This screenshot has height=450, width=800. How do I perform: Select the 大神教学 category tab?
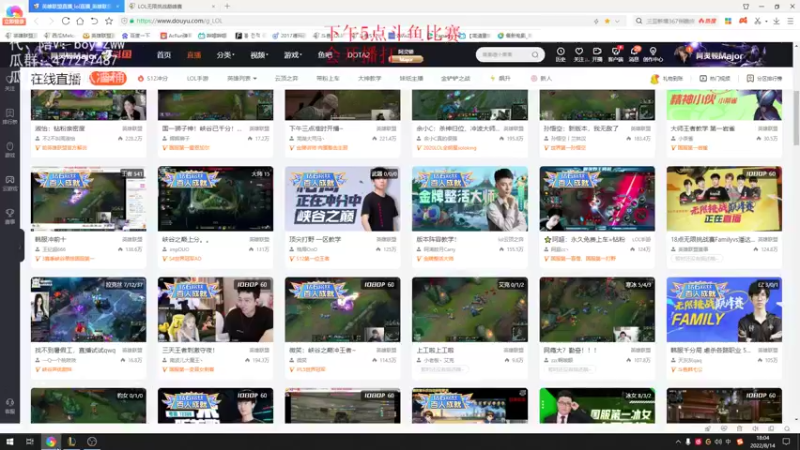(369, 79)
